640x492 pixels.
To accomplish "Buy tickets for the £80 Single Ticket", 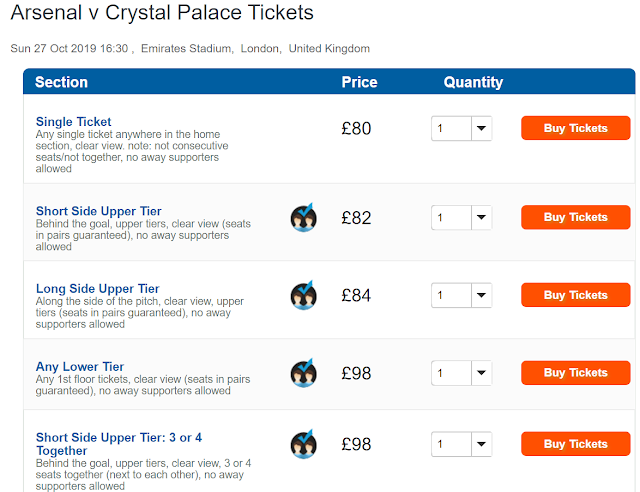I will 575,128.
